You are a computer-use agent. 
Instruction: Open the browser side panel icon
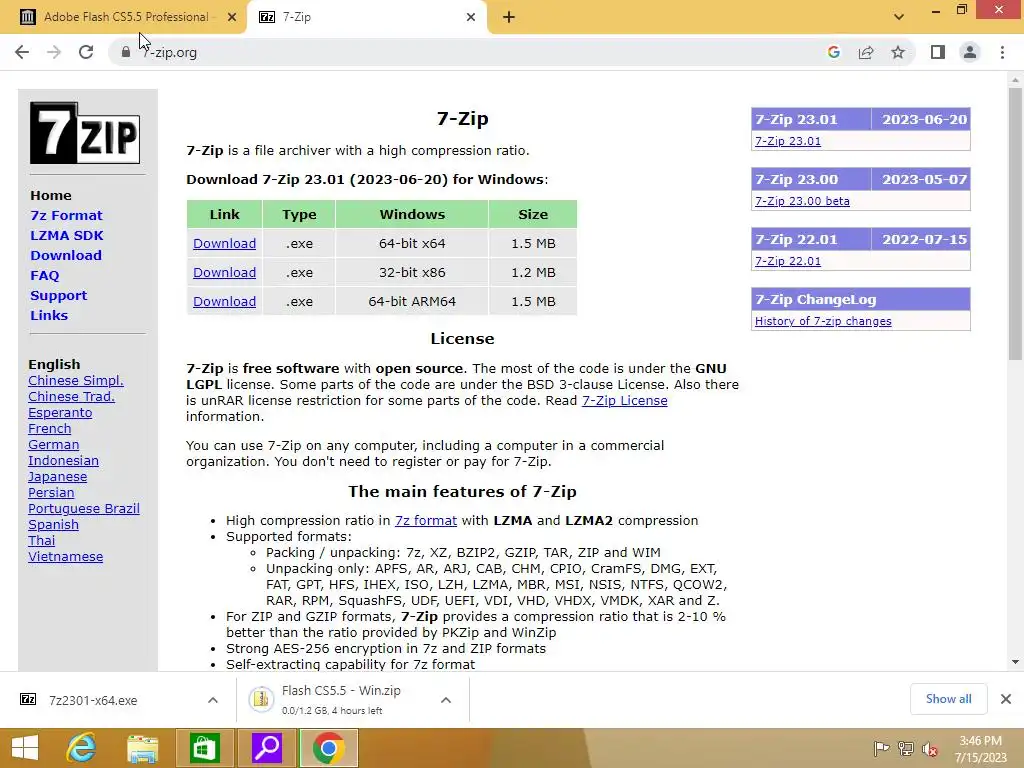[938, 52]
